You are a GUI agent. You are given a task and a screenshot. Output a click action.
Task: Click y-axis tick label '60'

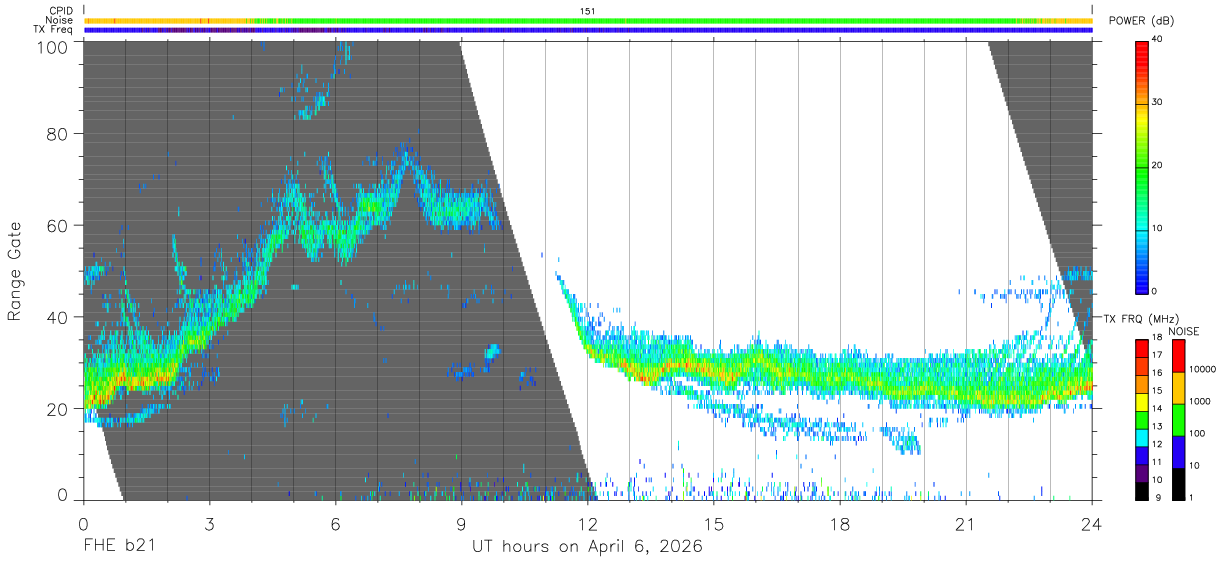point(57,225)
